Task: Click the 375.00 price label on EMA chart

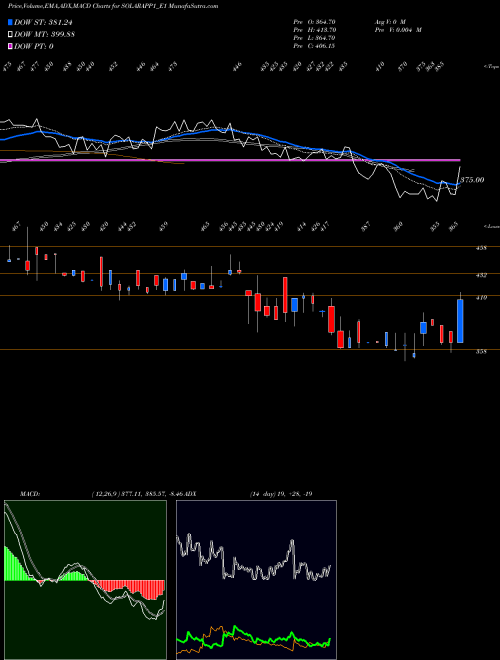Action: (x=473, y=180)
